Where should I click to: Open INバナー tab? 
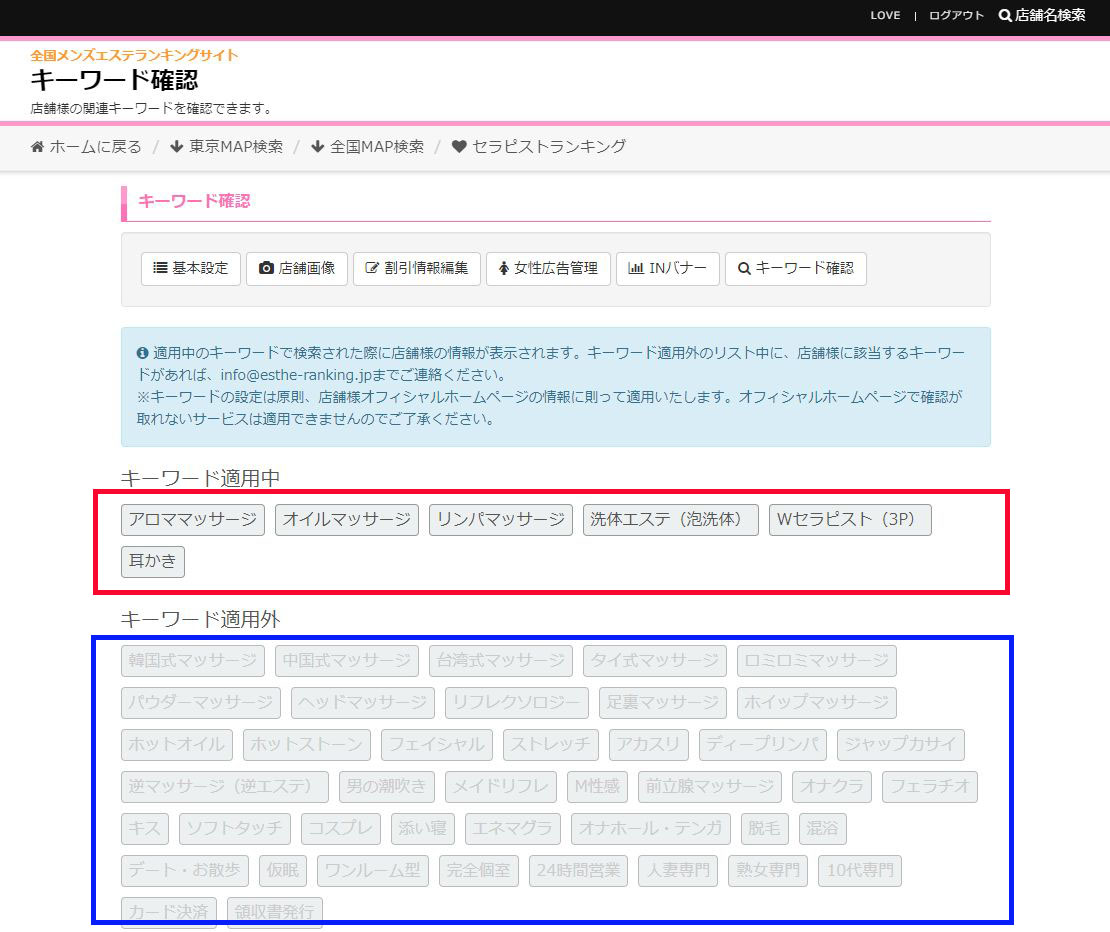tap(668, 269)
